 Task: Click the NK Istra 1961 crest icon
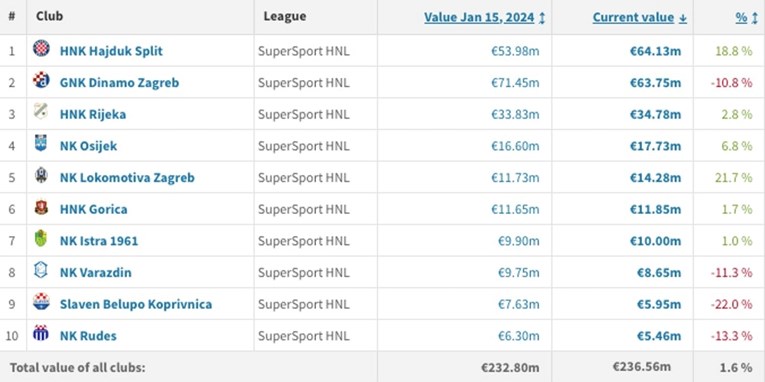click(41, 239)
